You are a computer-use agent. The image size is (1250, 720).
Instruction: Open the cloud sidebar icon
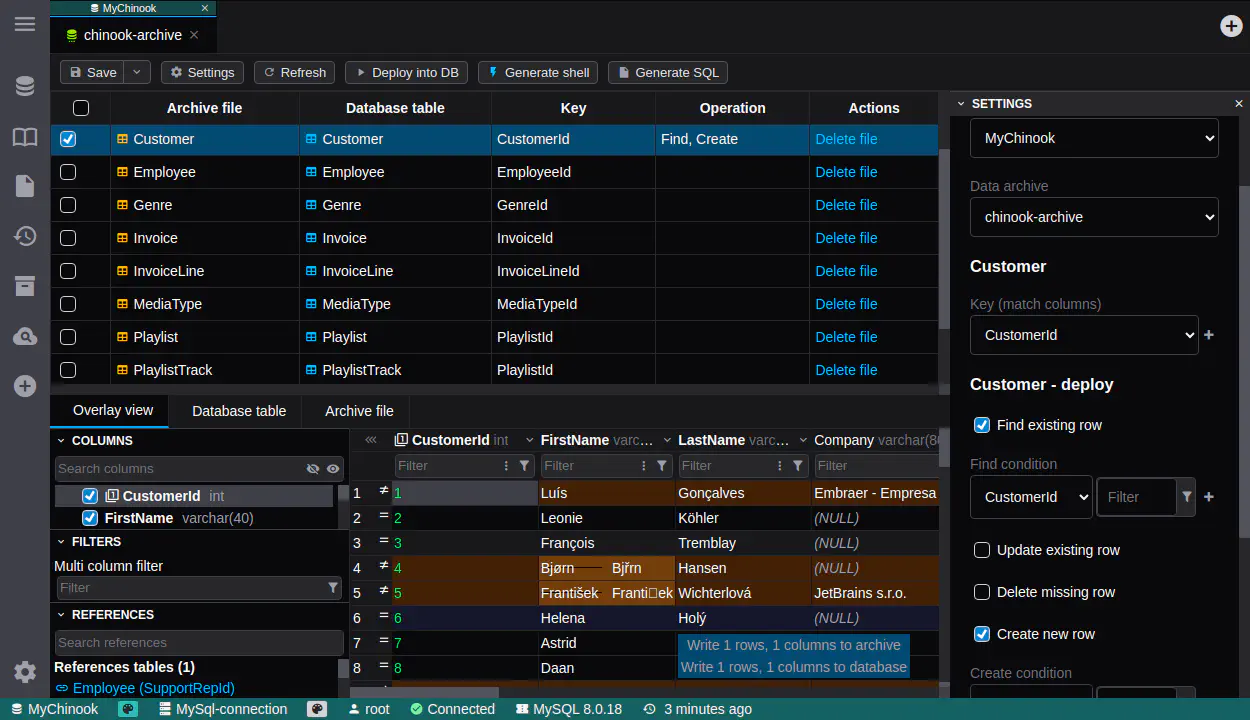pyautogui.click(x=25, y=337)
